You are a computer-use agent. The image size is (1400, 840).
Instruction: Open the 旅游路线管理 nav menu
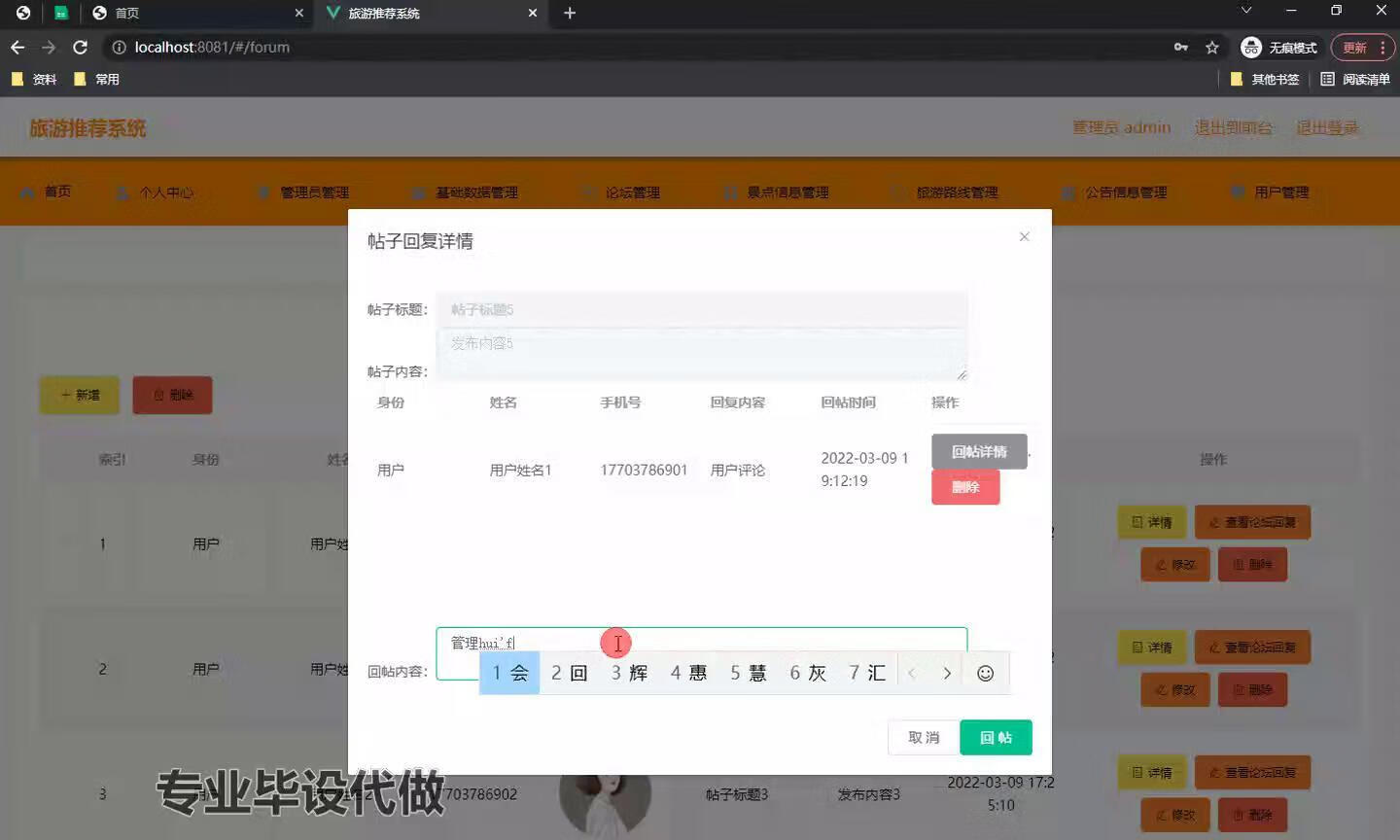pos(945,192)
